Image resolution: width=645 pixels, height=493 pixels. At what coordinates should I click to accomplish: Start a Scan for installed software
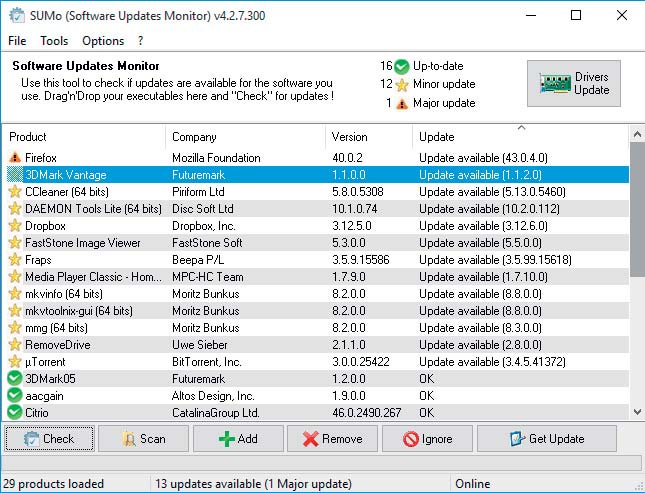[144, 439]
